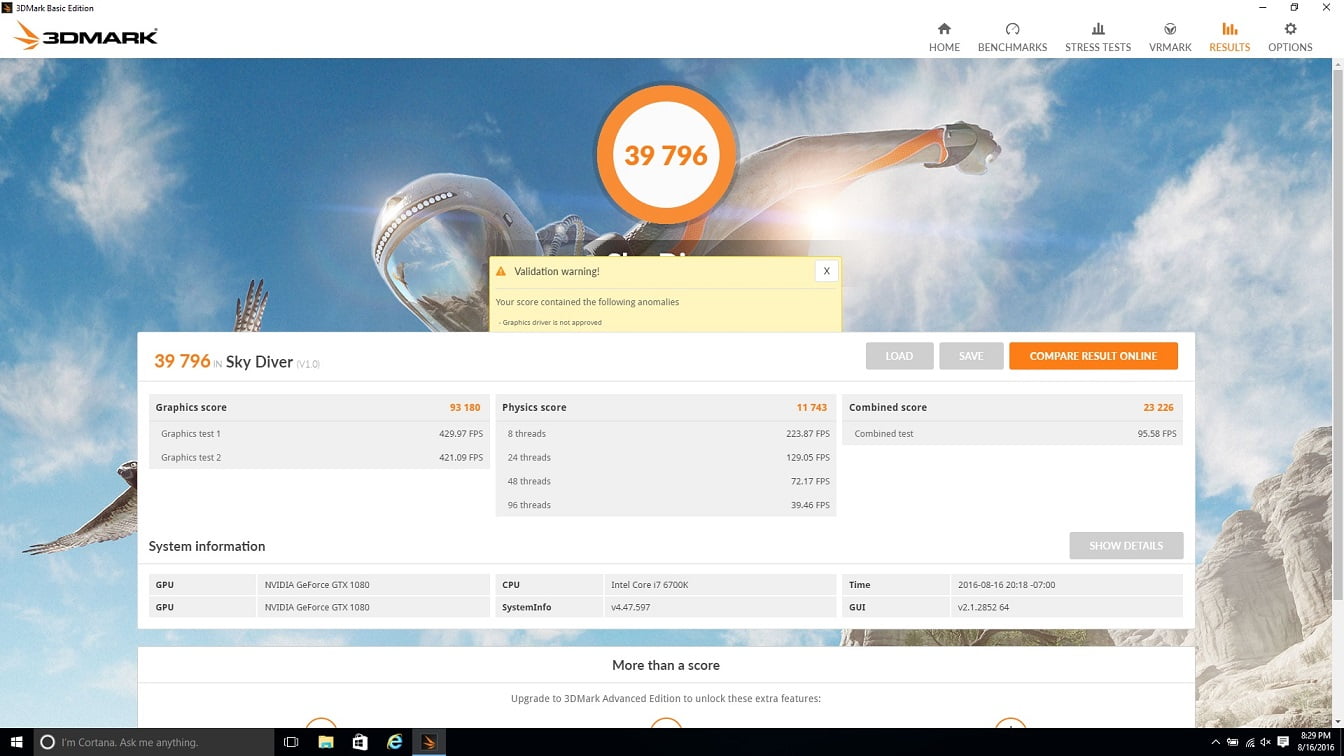Image resolution: width=1344 pixels, height=756 pixels.
Task: Open the Benchmarks gauge icon
Action: pos(1012,29)
